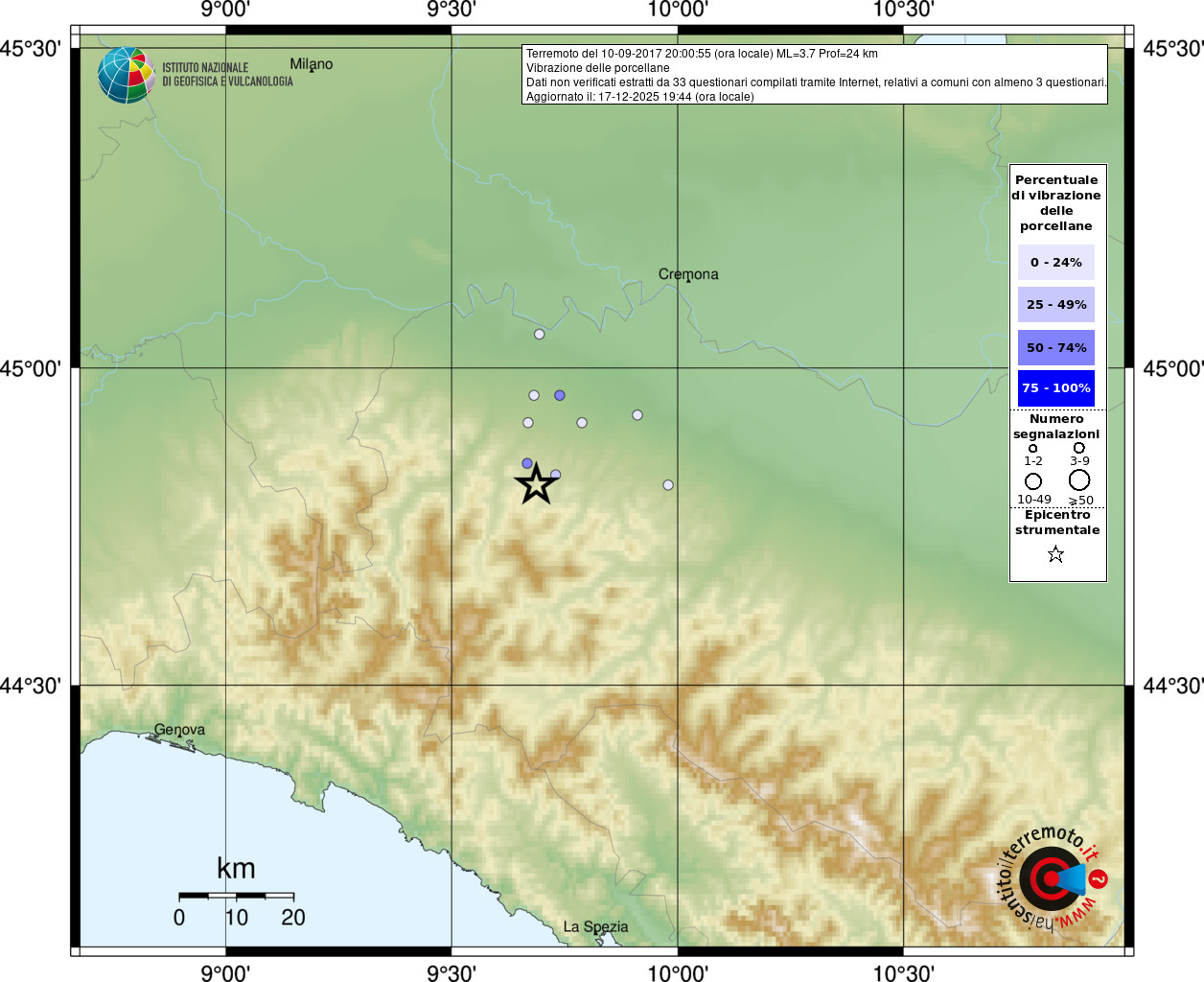Click the 'Numero segnalazioni' legend heading
The width and height of the screenshot is (1204, 982).
tap(1056, 427)
